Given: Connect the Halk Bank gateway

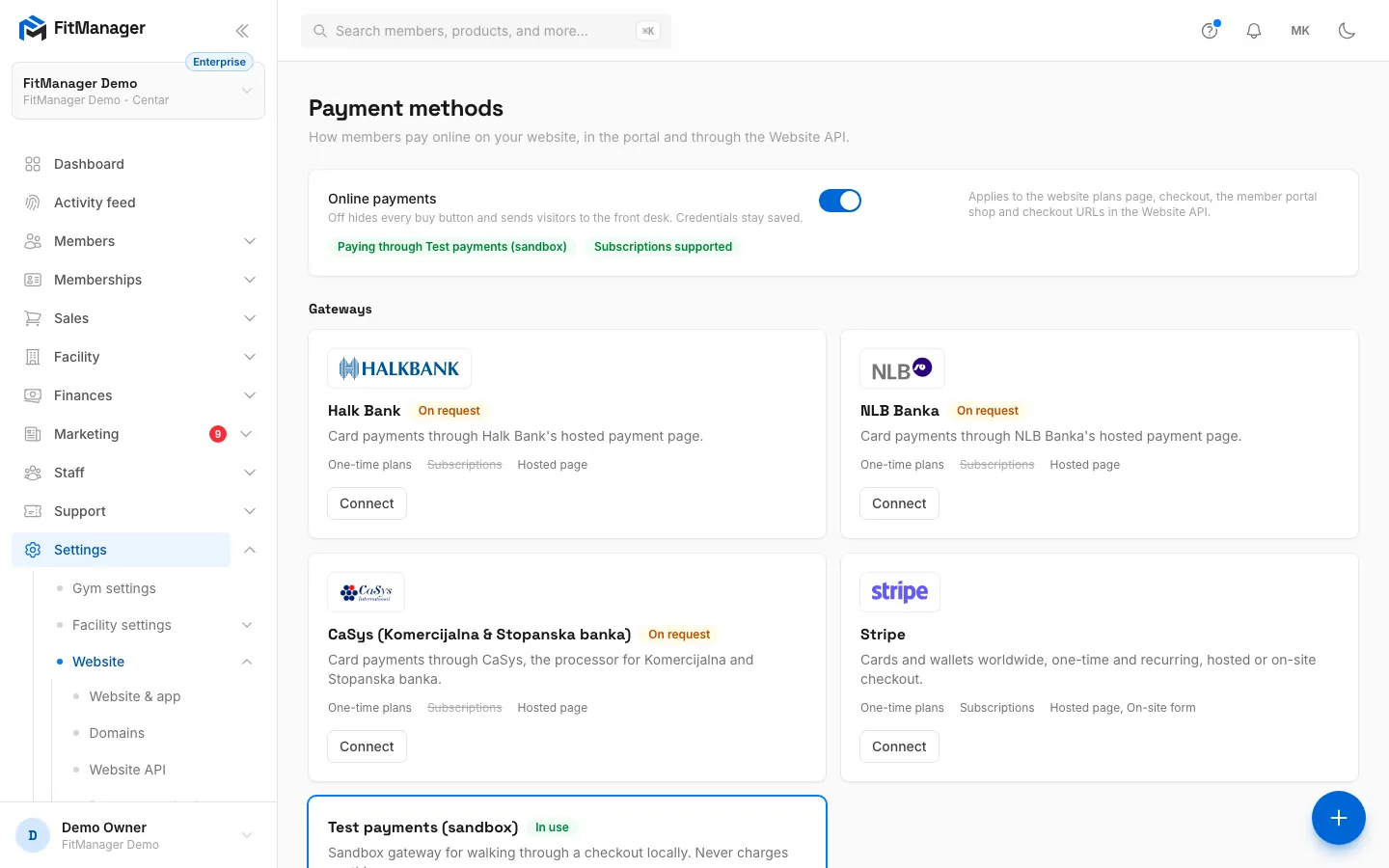Looking at the screenshot, I should (367, 503).
